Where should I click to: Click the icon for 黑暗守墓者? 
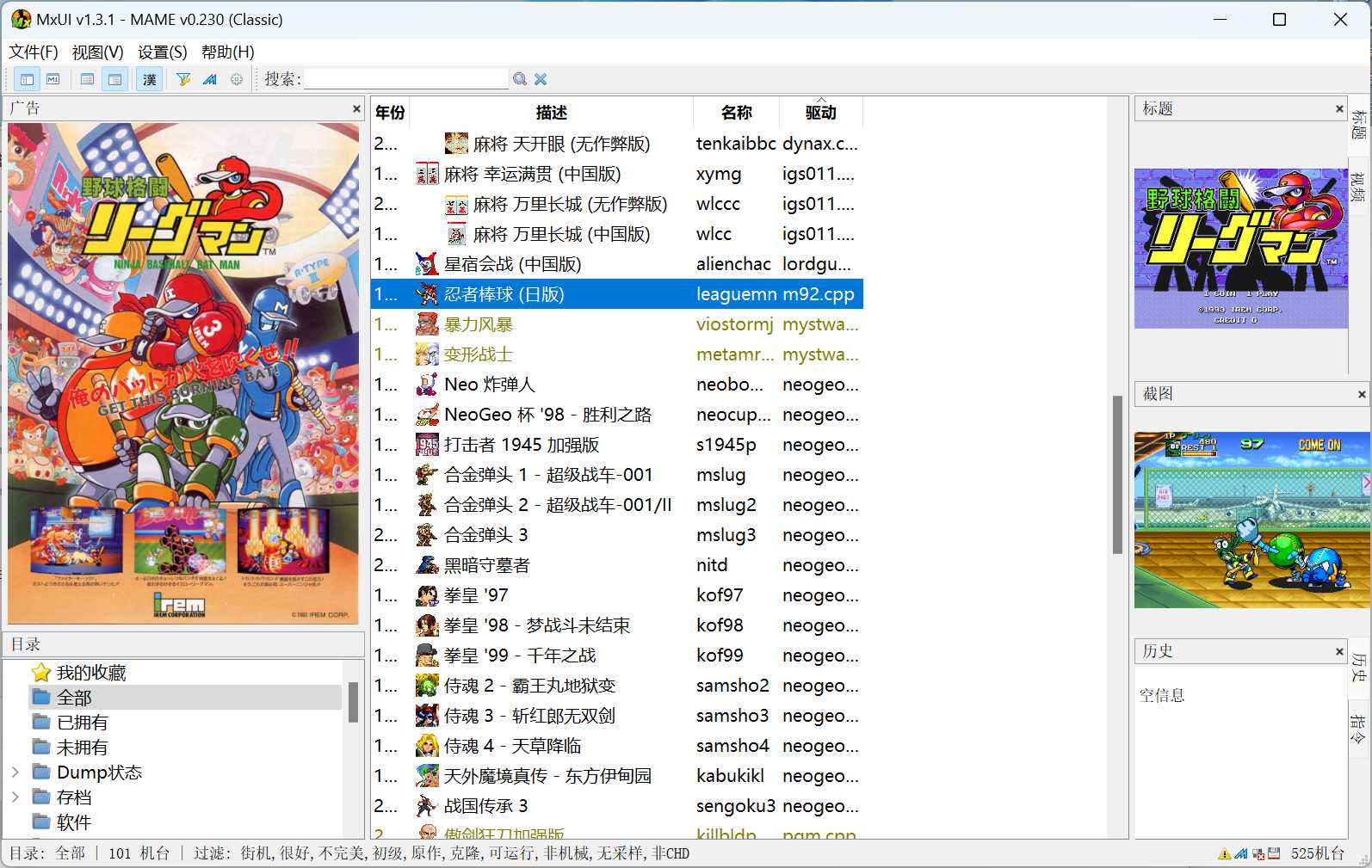coord(427,565)
